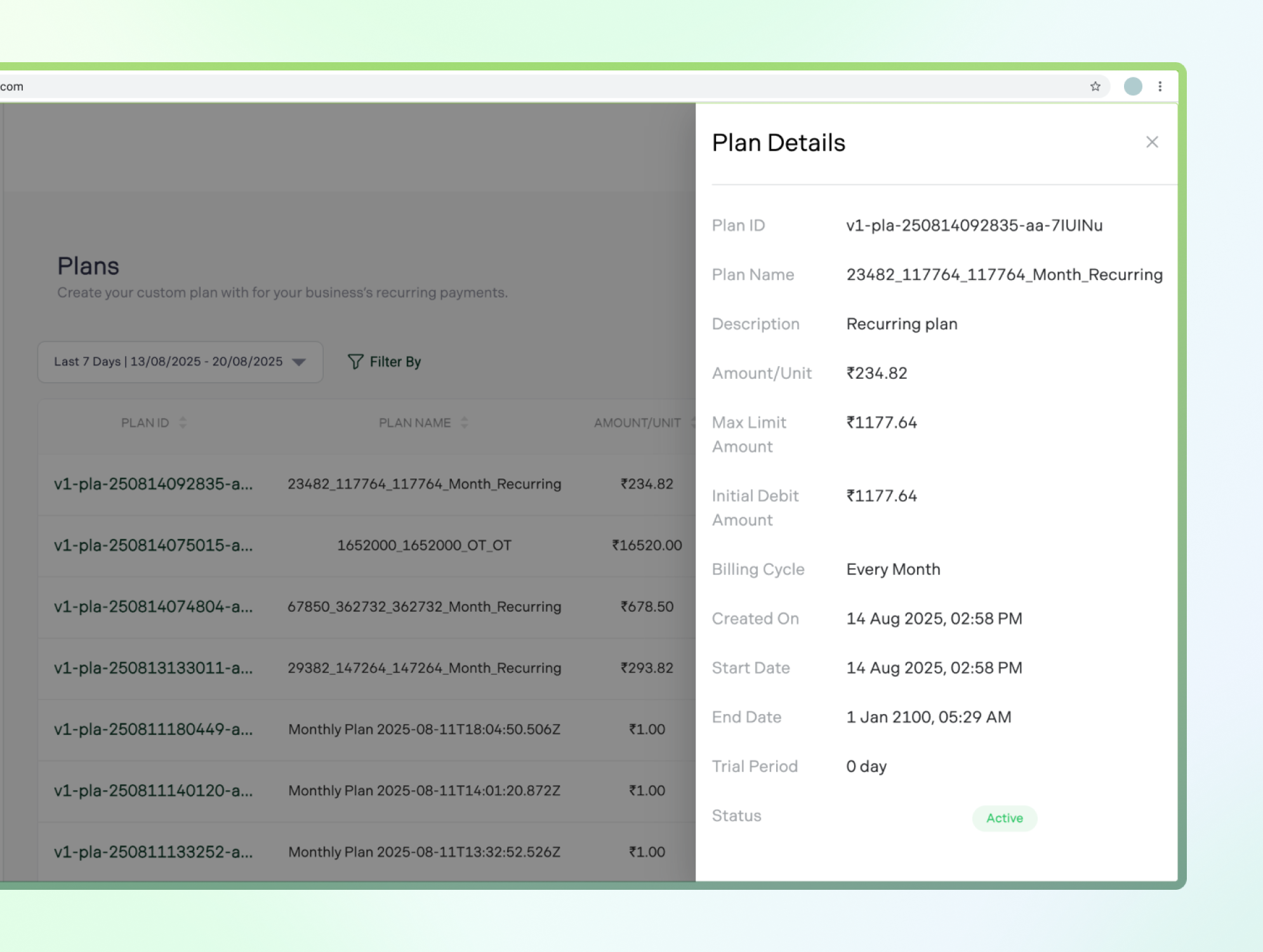Sort by Plan Name column arrows
This screenshot has height=952, width=1263.
pos(465,423)
